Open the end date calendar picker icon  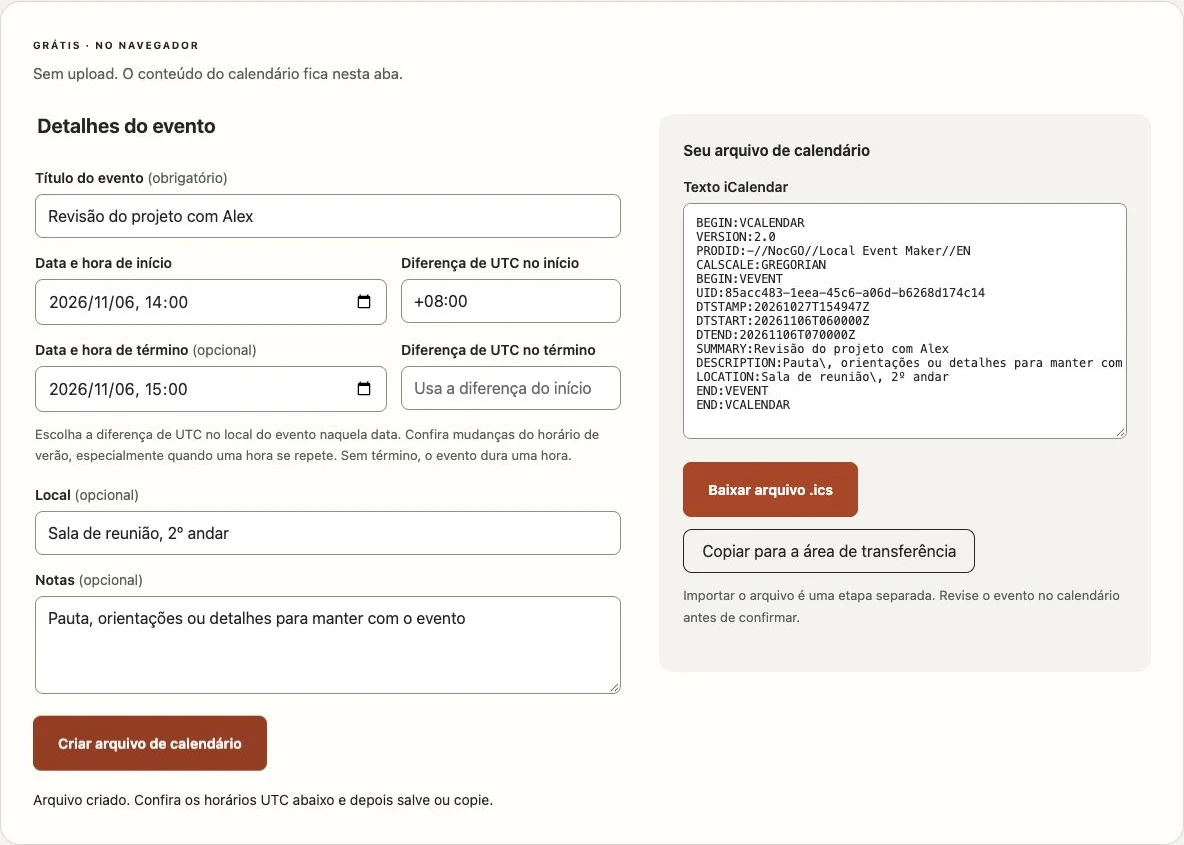point(364,389)
